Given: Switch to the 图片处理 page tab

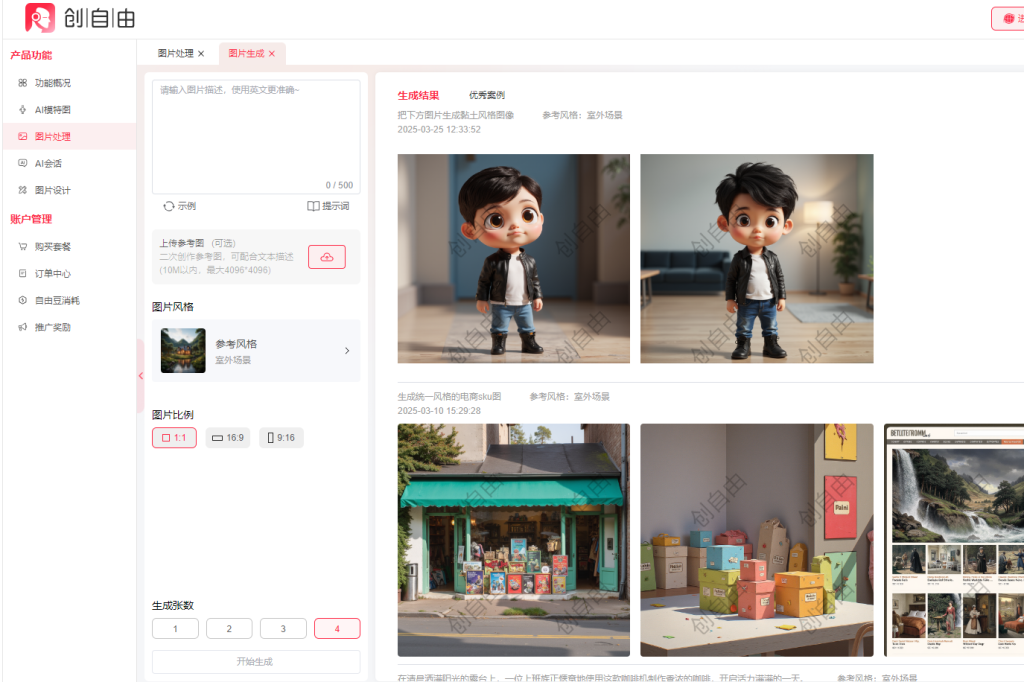Looking at the screenshot, I should [175, 53].
